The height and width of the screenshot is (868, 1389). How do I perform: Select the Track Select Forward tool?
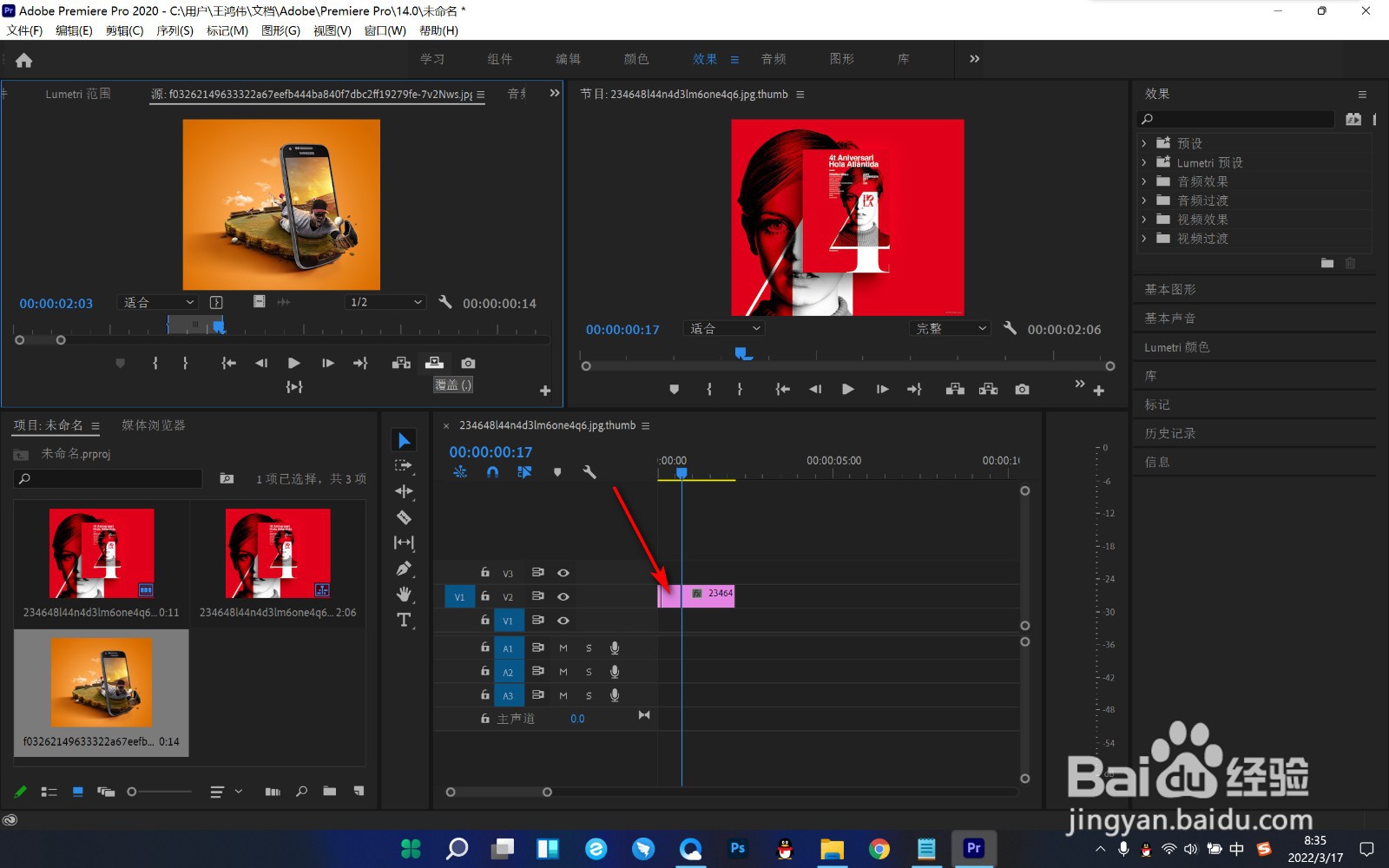click(x=404, y=465)
